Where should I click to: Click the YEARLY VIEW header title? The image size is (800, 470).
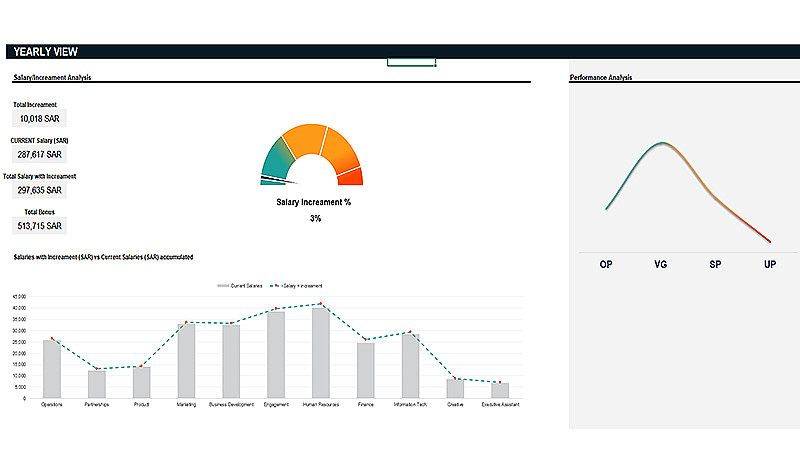(x=45, y=52)
